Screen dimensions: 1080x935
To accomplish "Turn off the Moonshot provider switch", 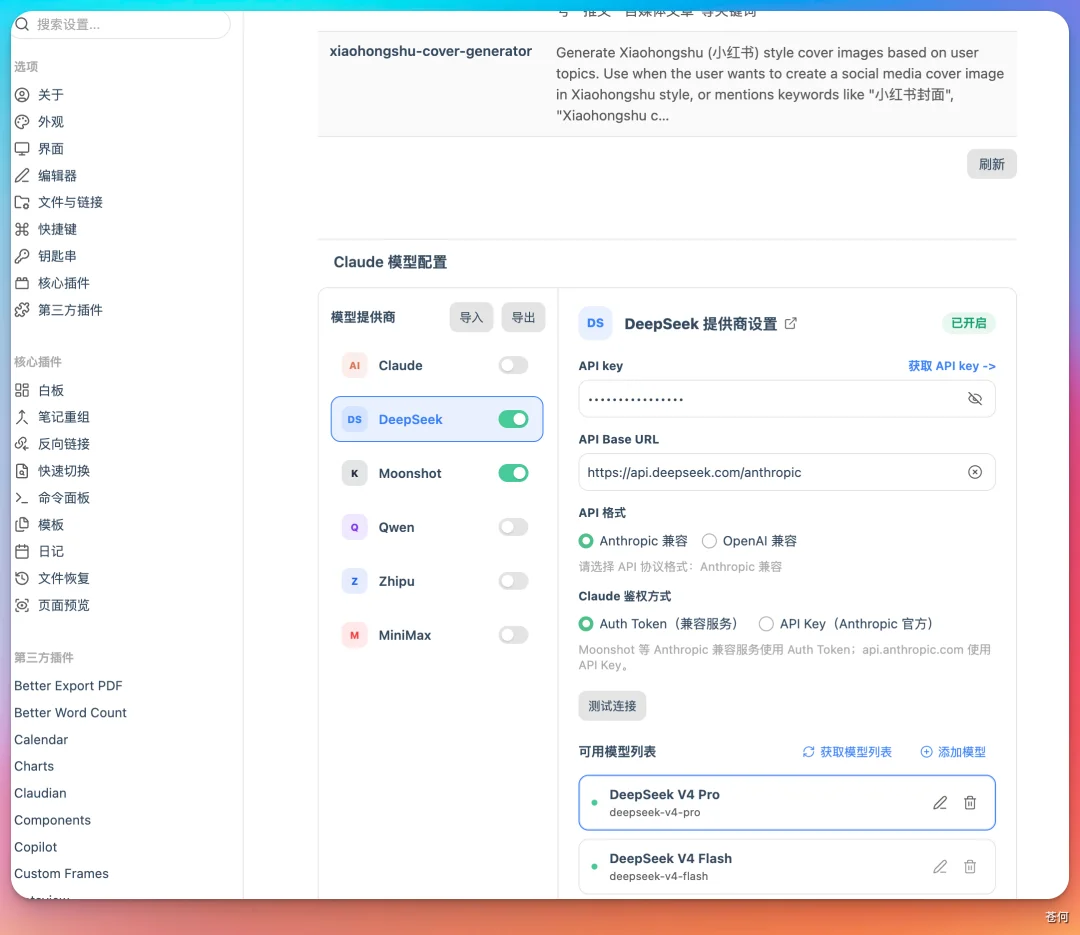I will (x=513, y=473).
